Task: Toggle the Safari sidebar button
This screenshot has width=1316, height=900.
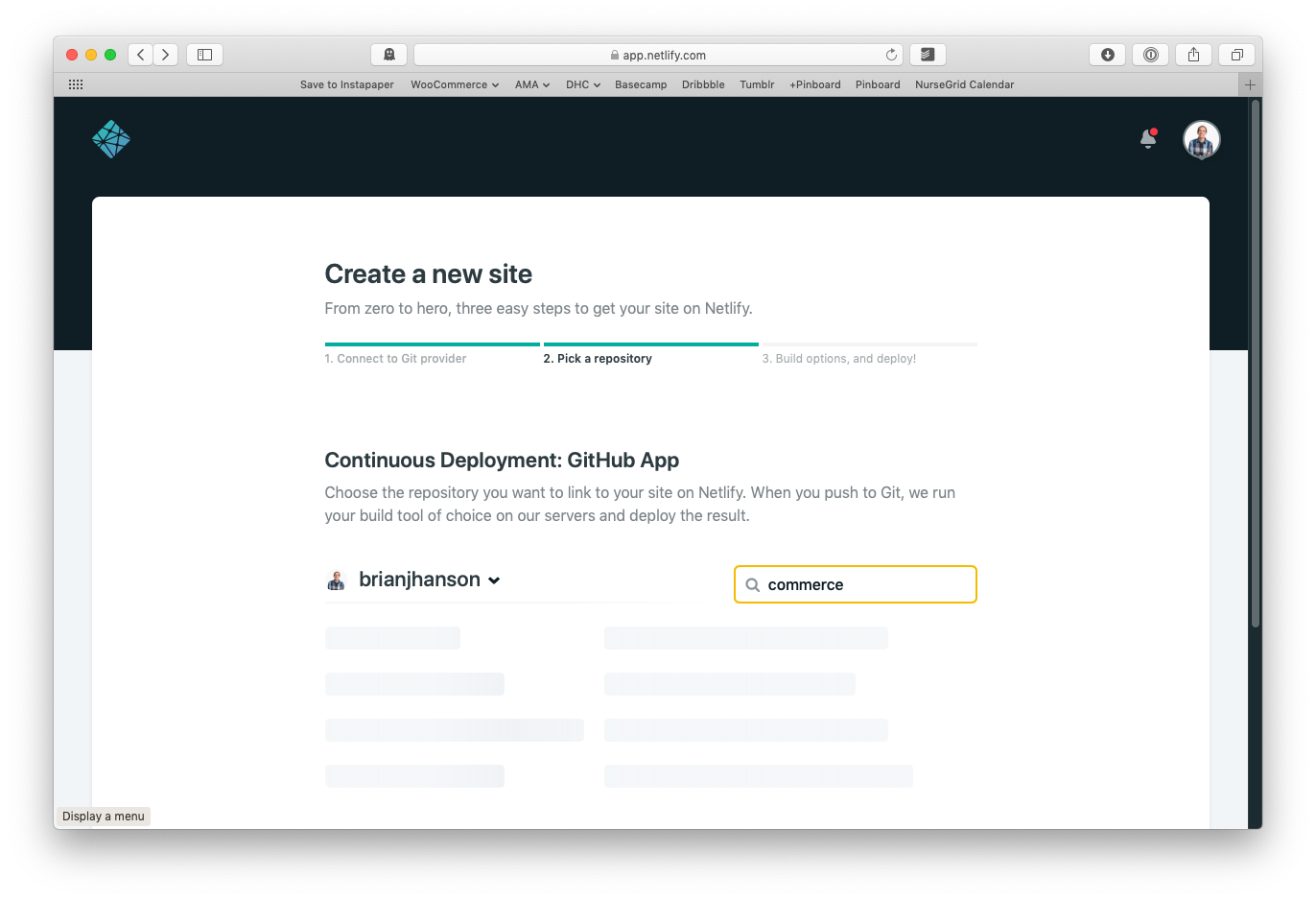Action: click(x=204, y=55)
